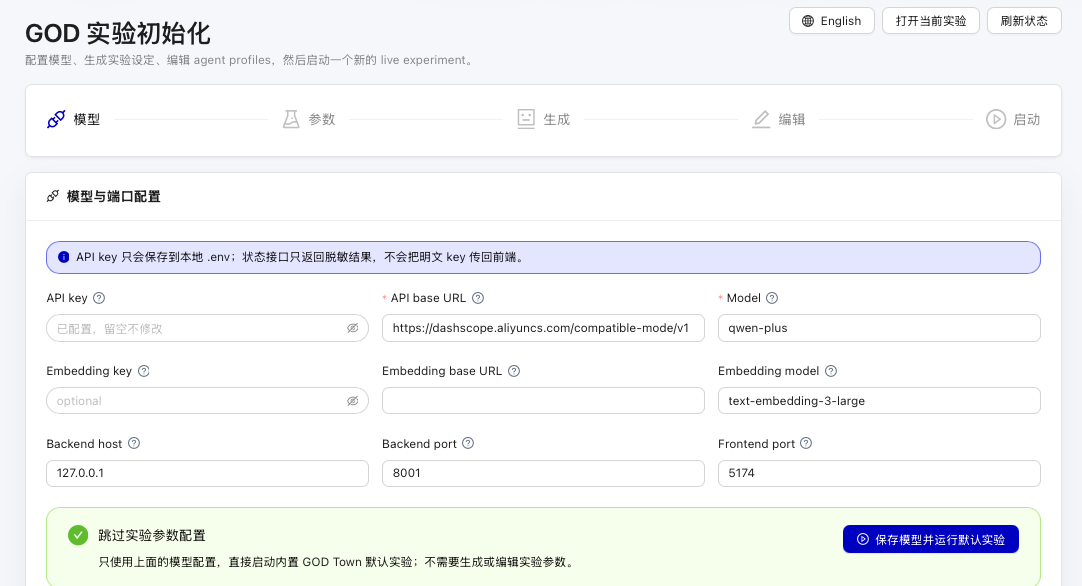Click the play-circle icon of 启动 step
The image size is (1082, 586).
coord(996,119)
